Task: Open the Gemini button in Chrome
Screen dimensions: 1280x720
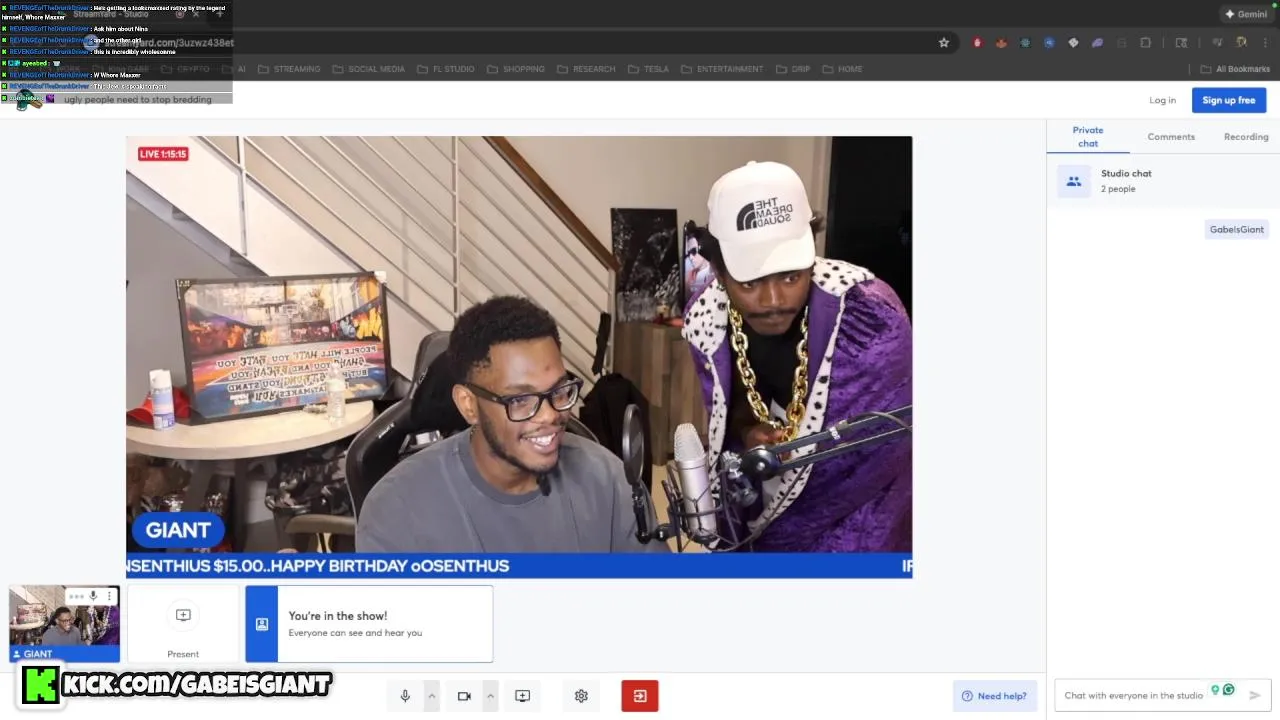Action: click(x=1246, y=14)
